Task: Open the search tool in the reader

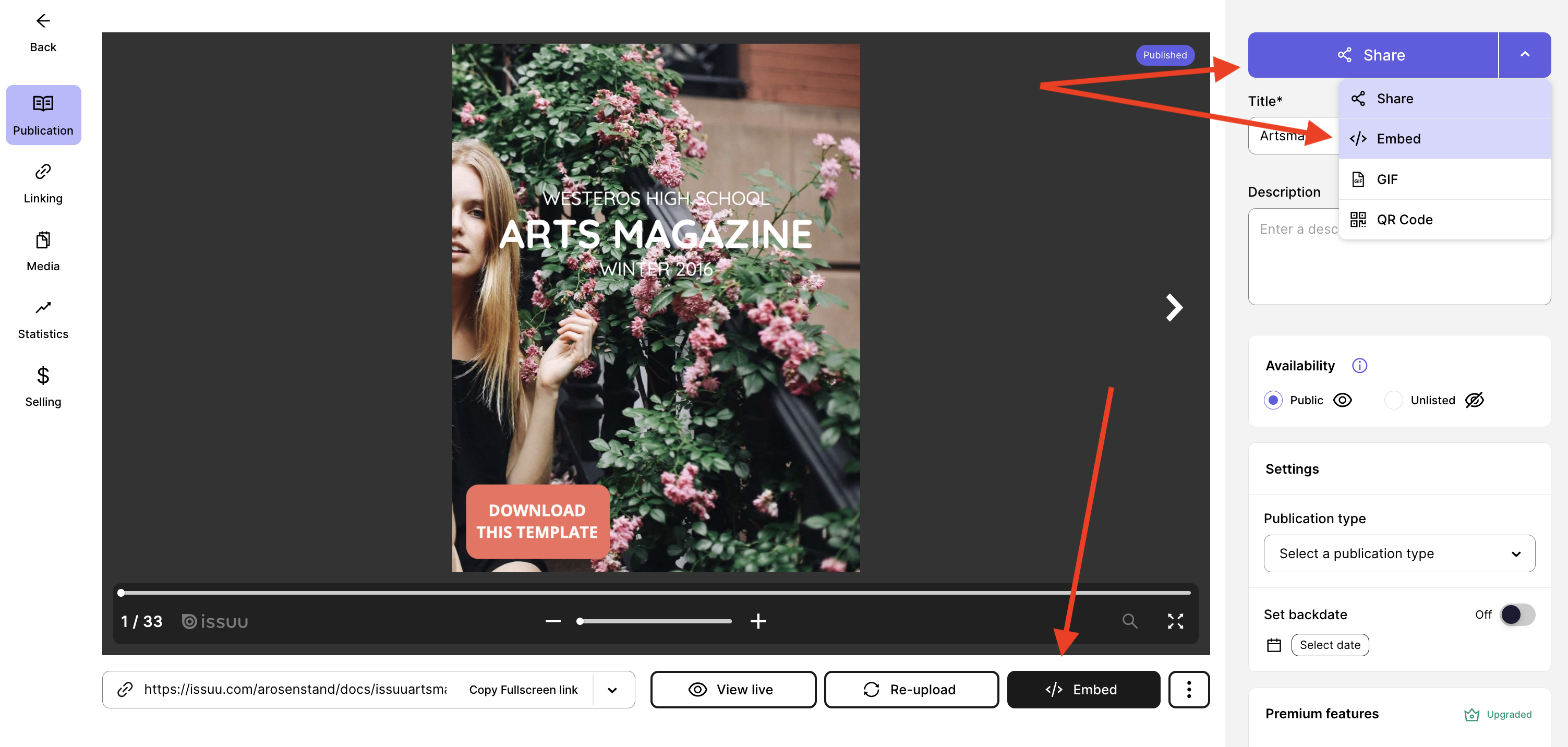Action: (1130, 621)
